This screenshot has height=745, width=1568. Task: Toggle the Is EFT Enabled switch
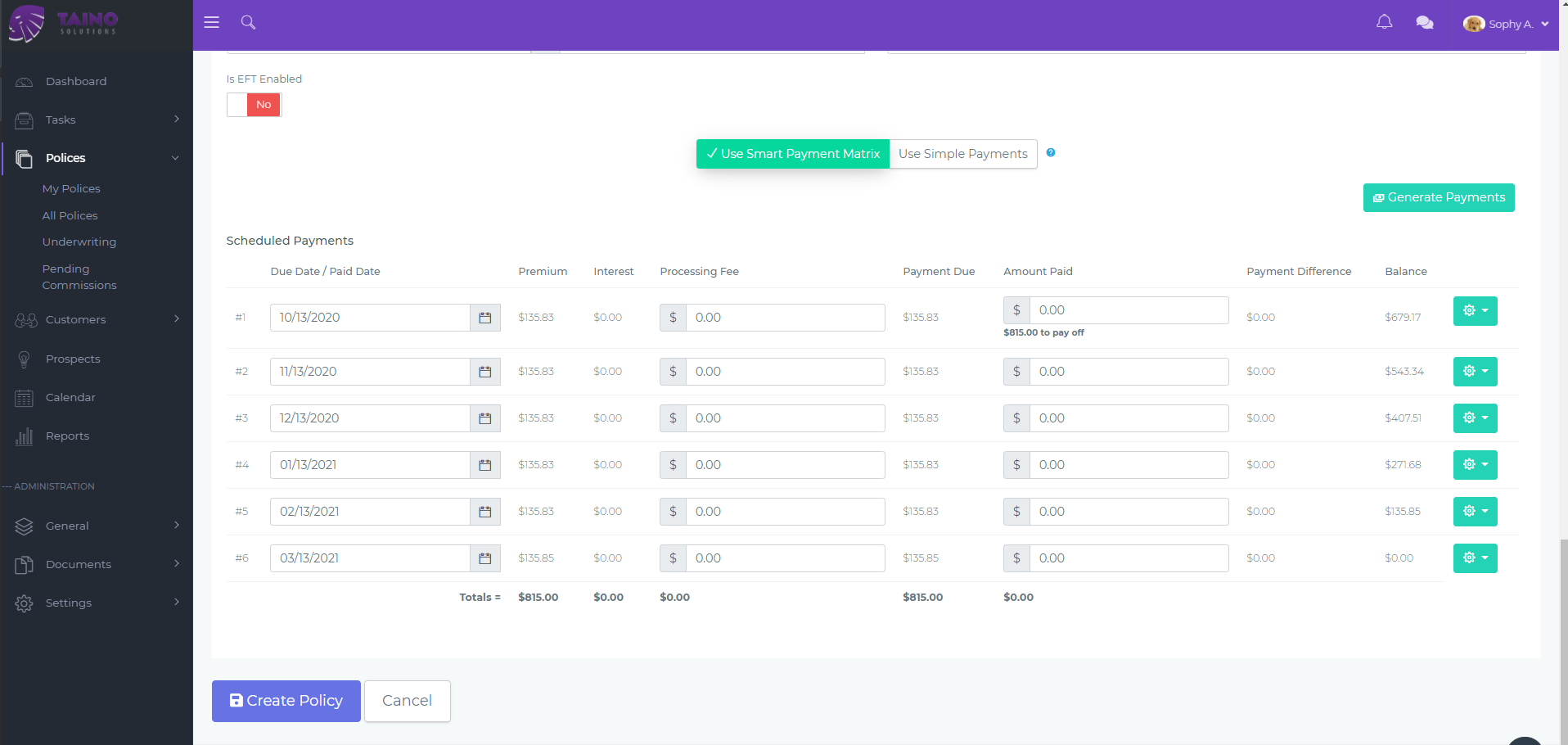coord(254,105)
